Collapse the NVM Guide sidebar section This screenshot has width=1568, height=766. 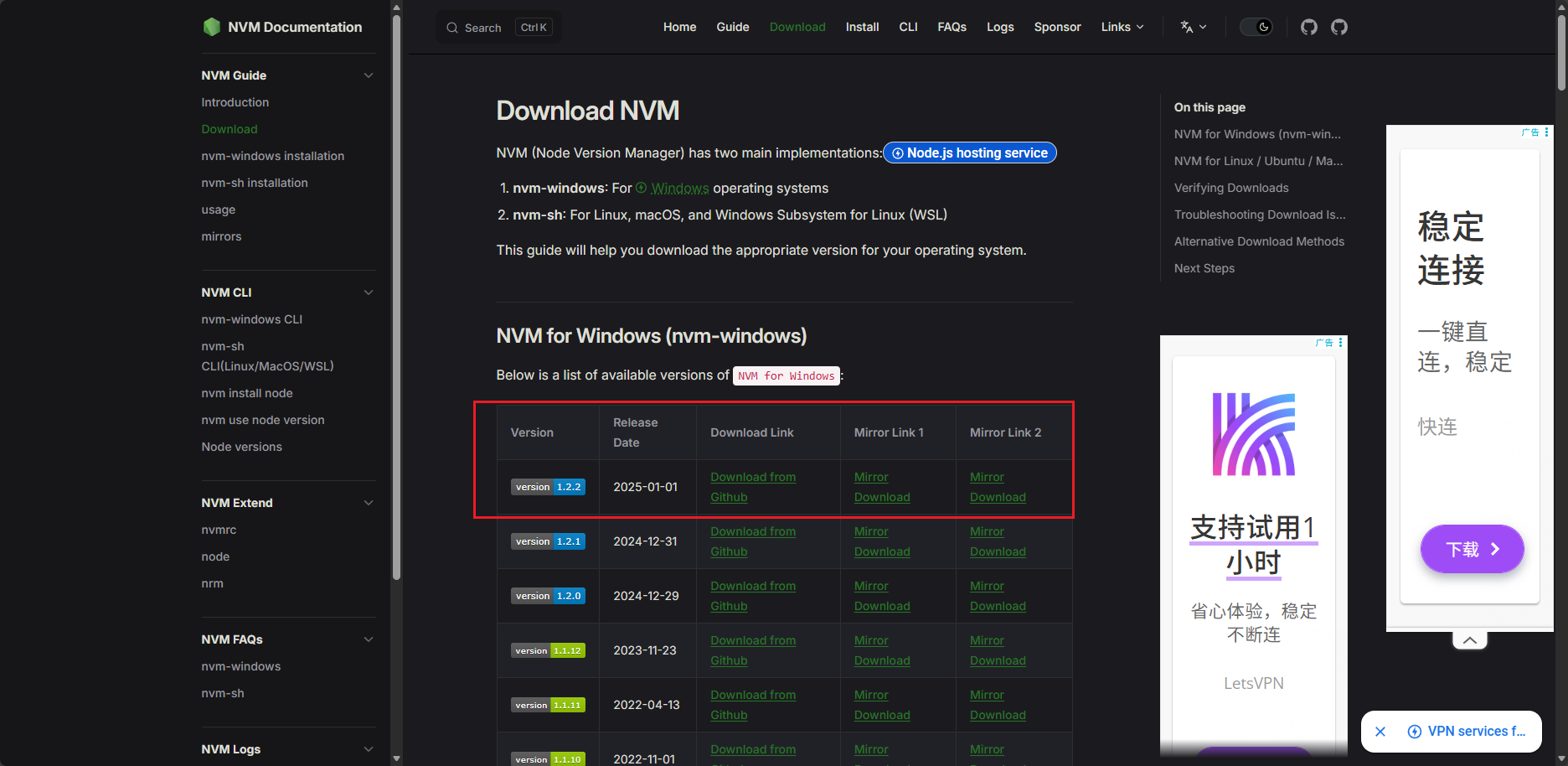(369, 75)
